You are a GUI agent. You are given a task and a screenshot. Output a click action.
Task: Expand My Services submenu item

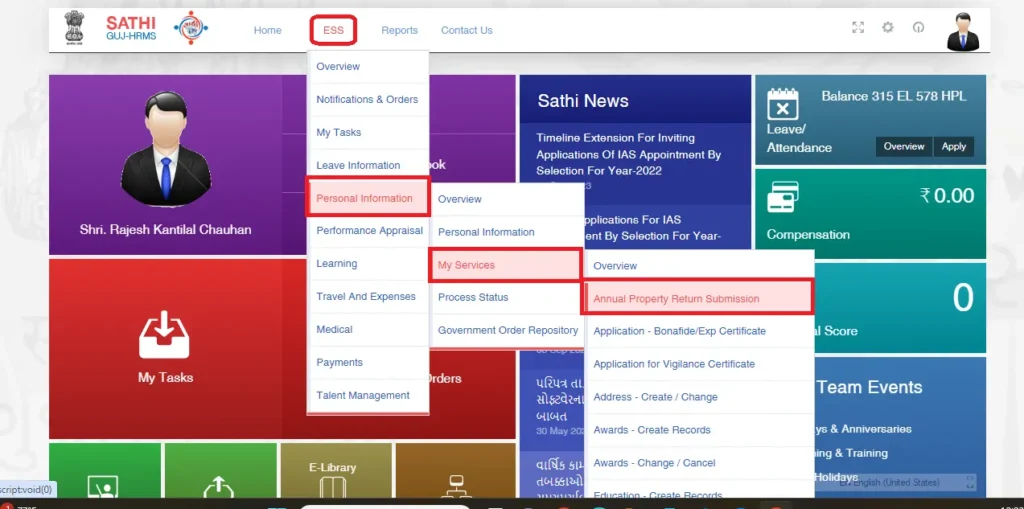(505, 265)
